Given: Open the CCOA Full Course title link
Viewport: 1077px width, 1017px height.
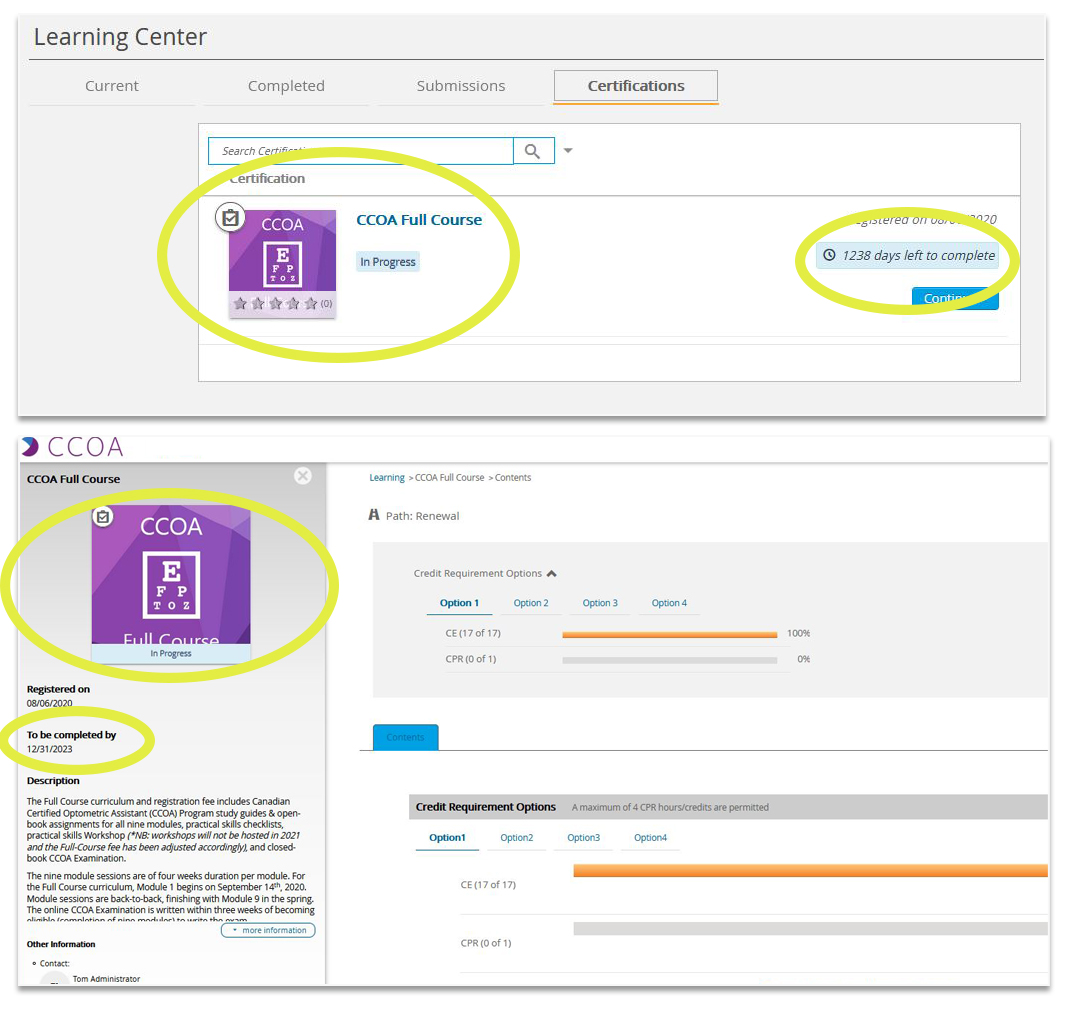Looking at the screenshot, I should pyautogui.click(x=419, y=220).
